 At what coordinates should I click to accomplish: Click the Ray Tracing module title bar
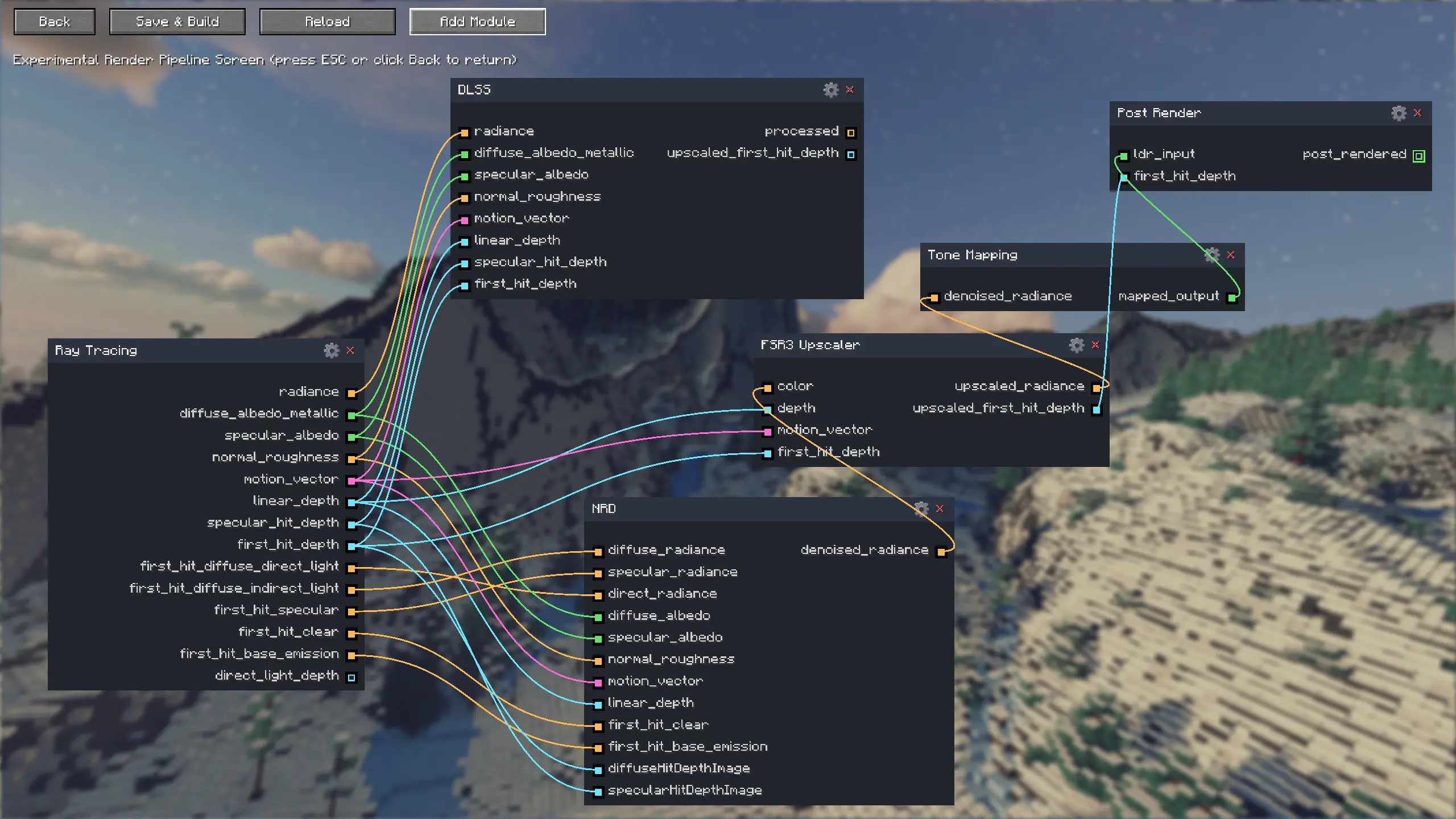pos(206,350)
